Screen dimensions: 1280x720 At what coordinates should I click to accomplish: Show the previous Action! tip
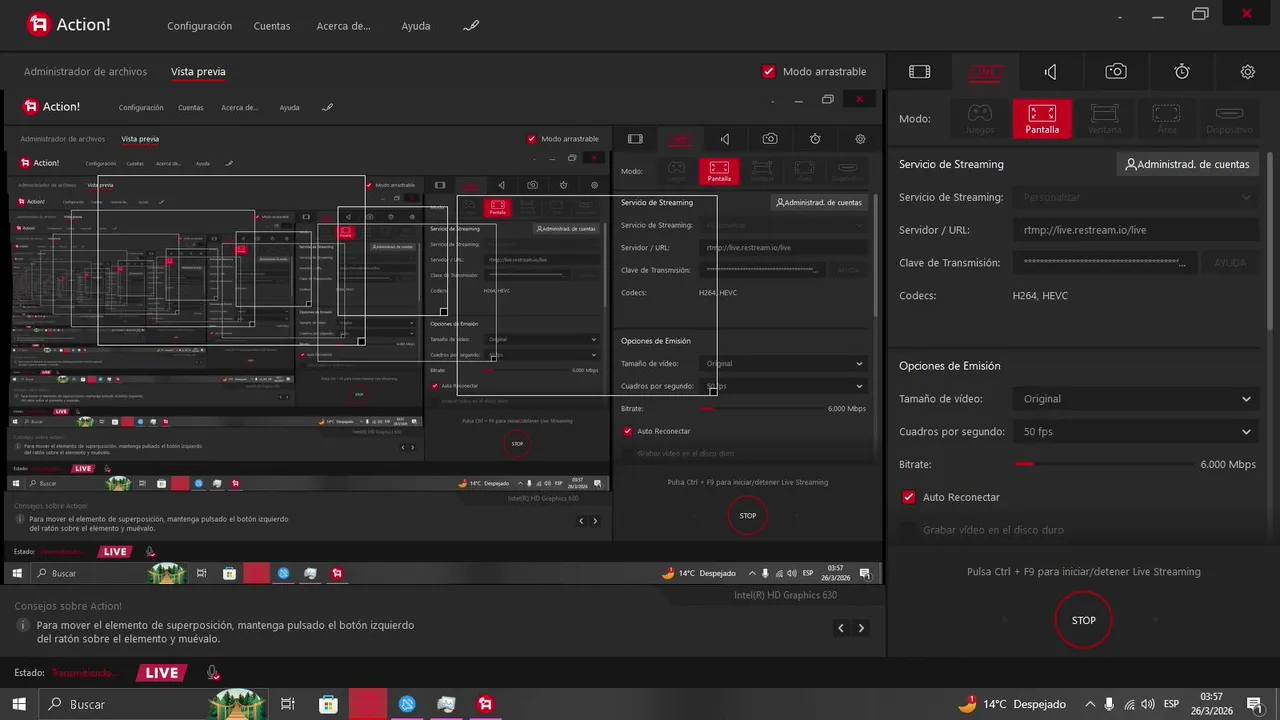pos(841,628)
